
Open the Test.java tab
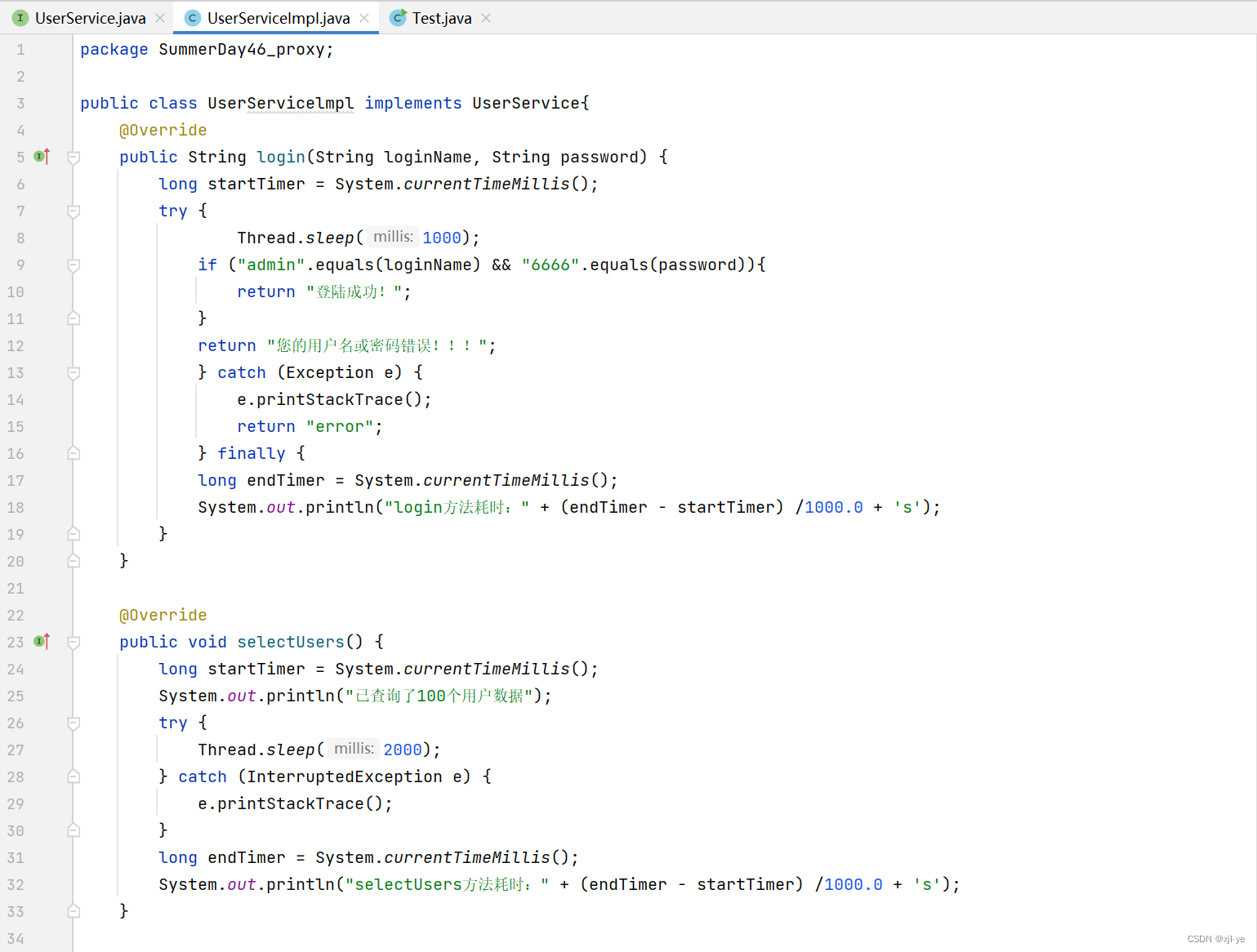442,18
